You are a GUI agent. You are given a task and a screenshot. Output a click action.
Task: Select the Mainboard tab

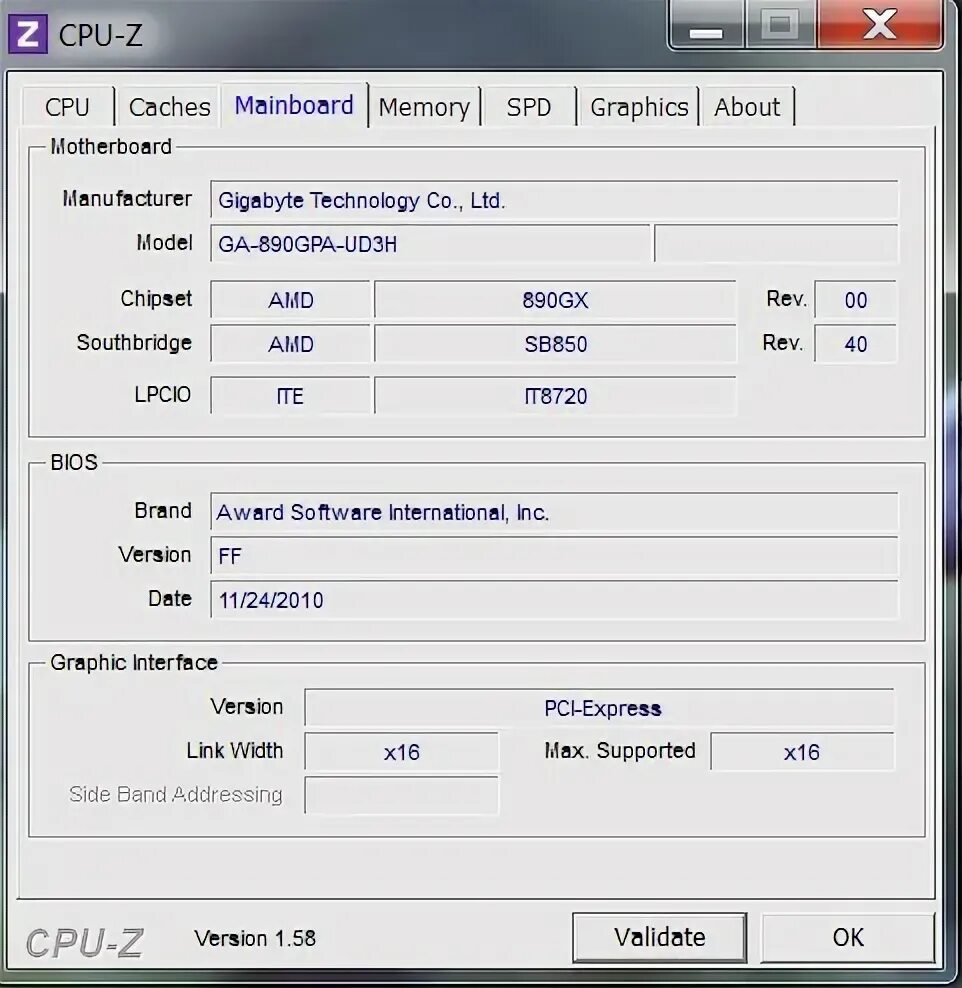[294, 105]
